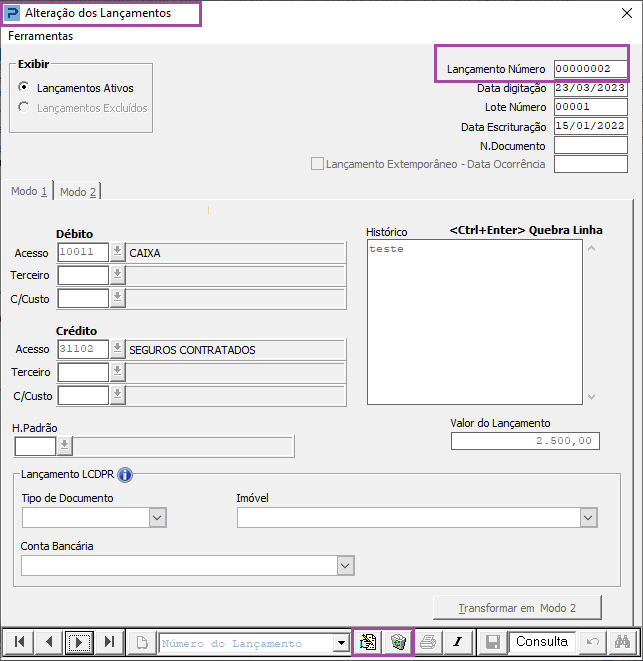Check Lançamento Extemporâneo checkbox
643x661 pixels.
317,164
